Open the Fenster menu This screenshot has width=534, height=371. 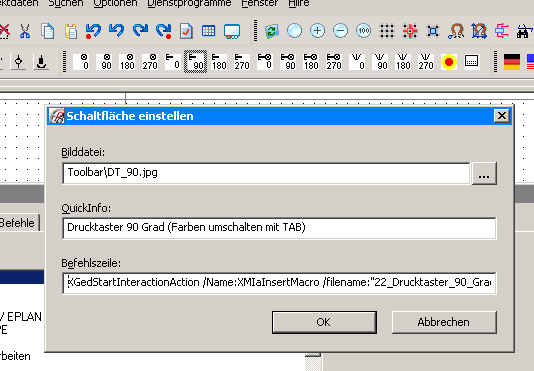(x=260, y=3)
